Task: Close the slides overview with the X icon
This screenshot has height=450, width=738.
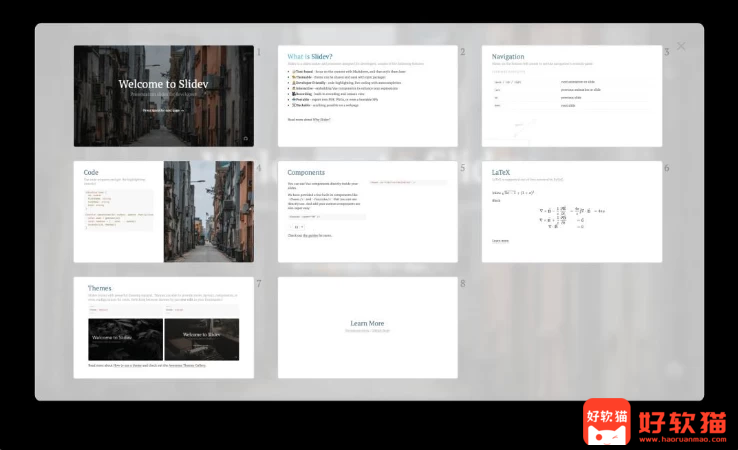Action: click(x=681, y=46)
